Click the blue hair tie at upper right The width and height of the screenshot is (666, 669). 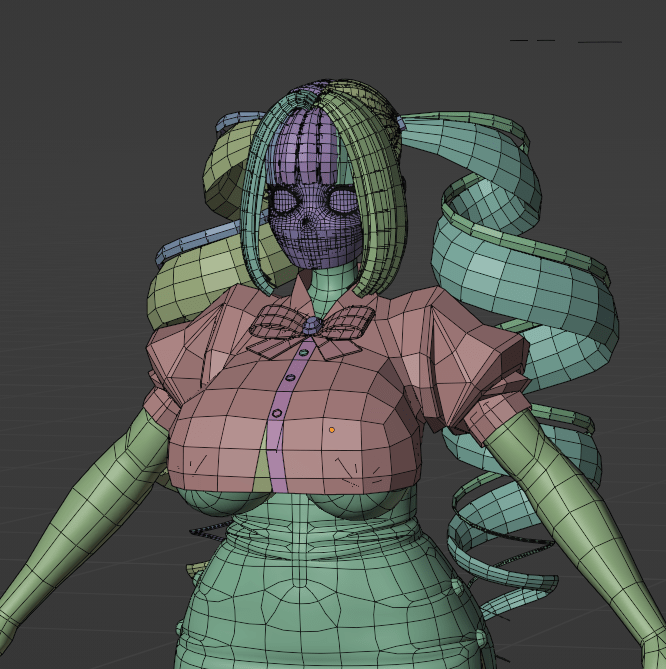(x=403, y=122)
